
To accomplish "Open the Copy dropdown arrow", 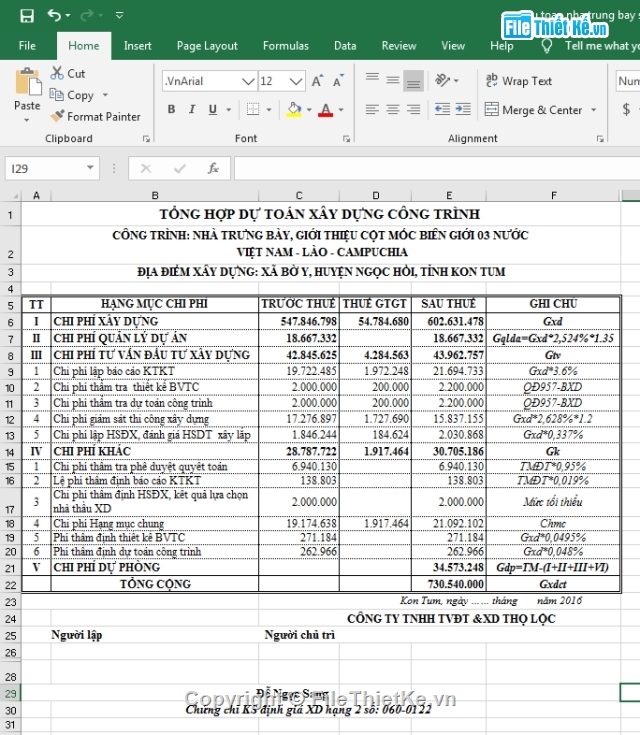I will point(105,95).
